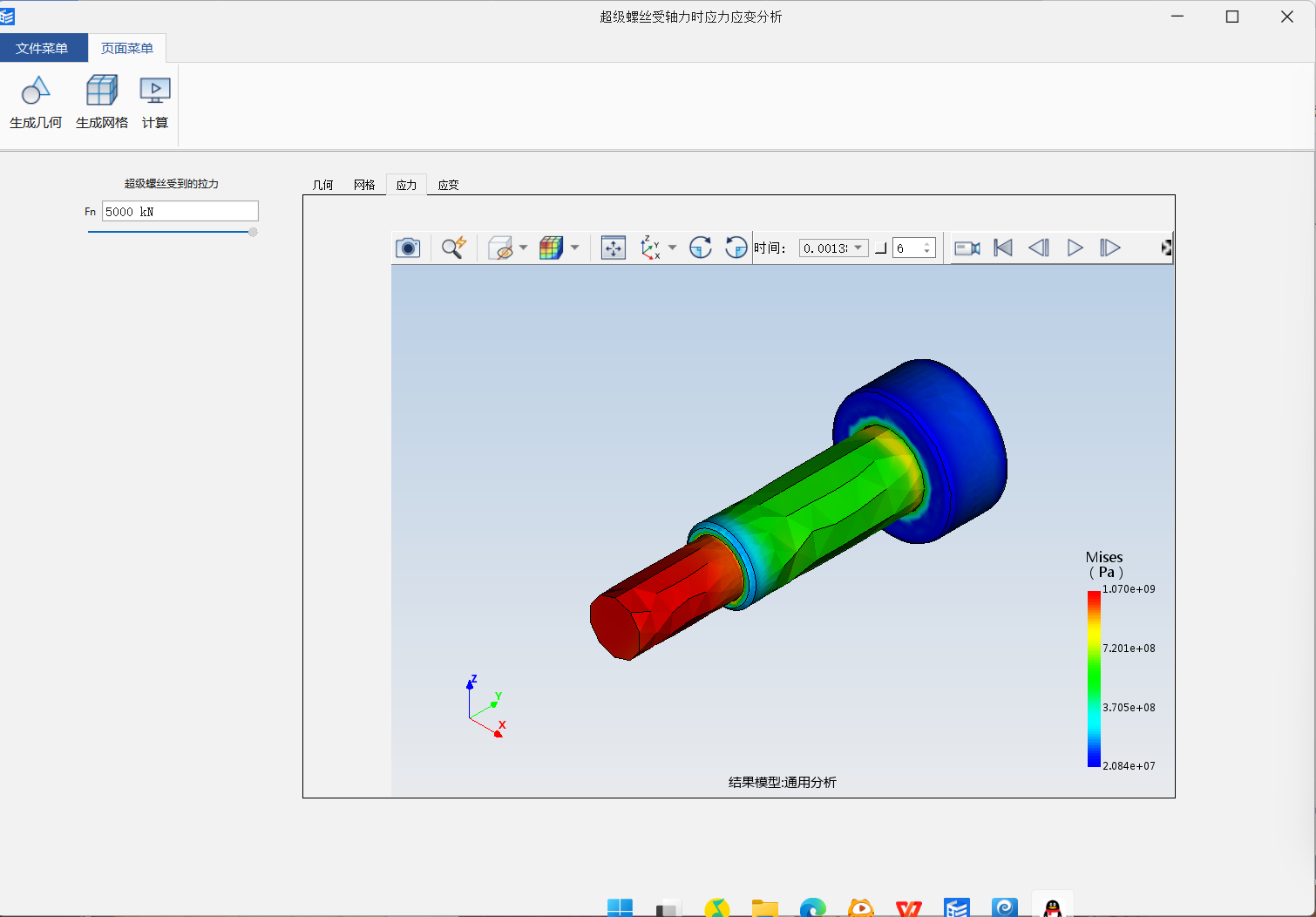Play the result animation
This screenshot has height=917, width=1316.
(x=1075, y=248)
